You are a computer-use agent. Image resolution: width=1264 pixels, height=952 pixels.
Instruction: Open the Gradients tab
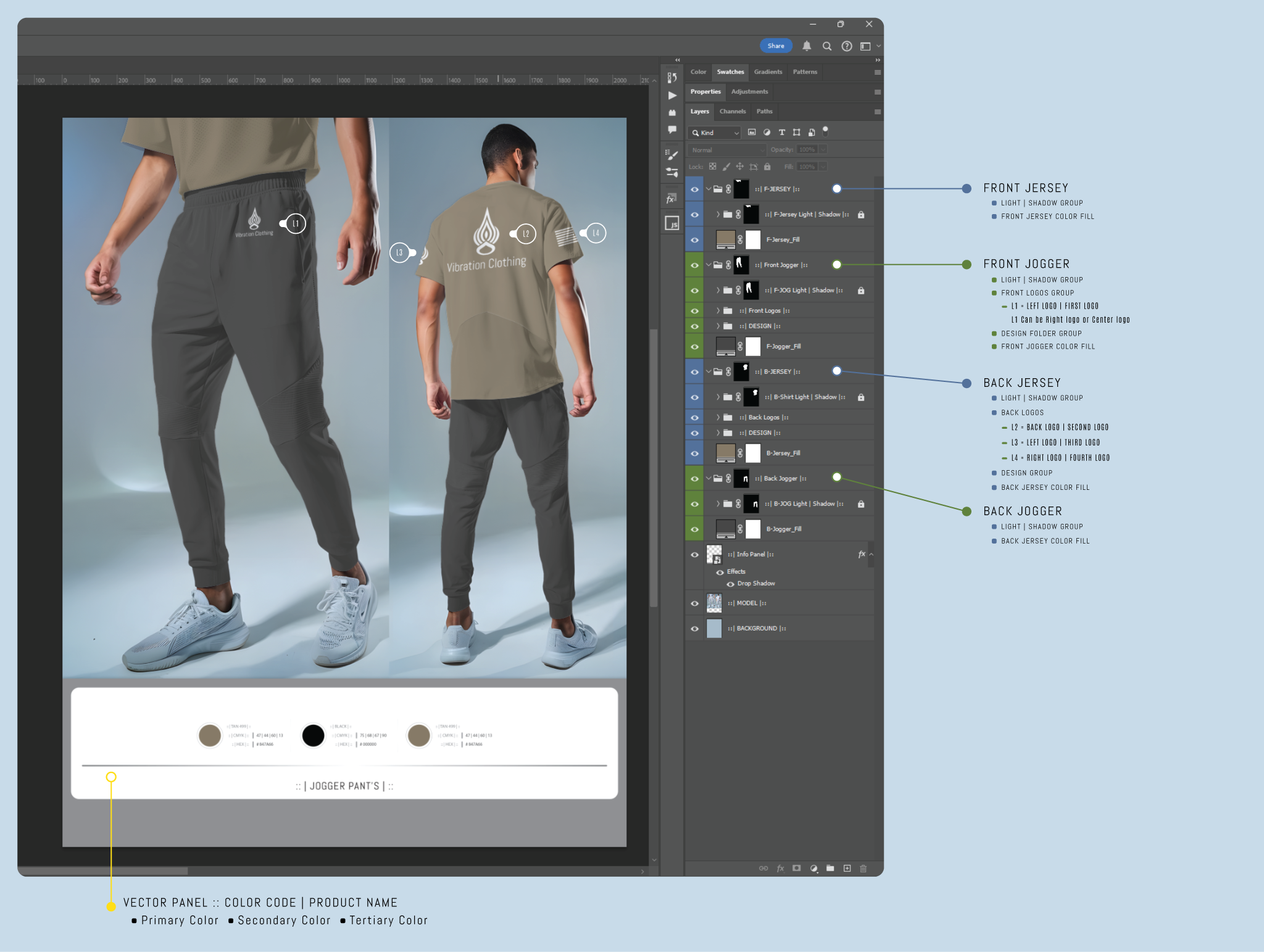coord(768,72)
